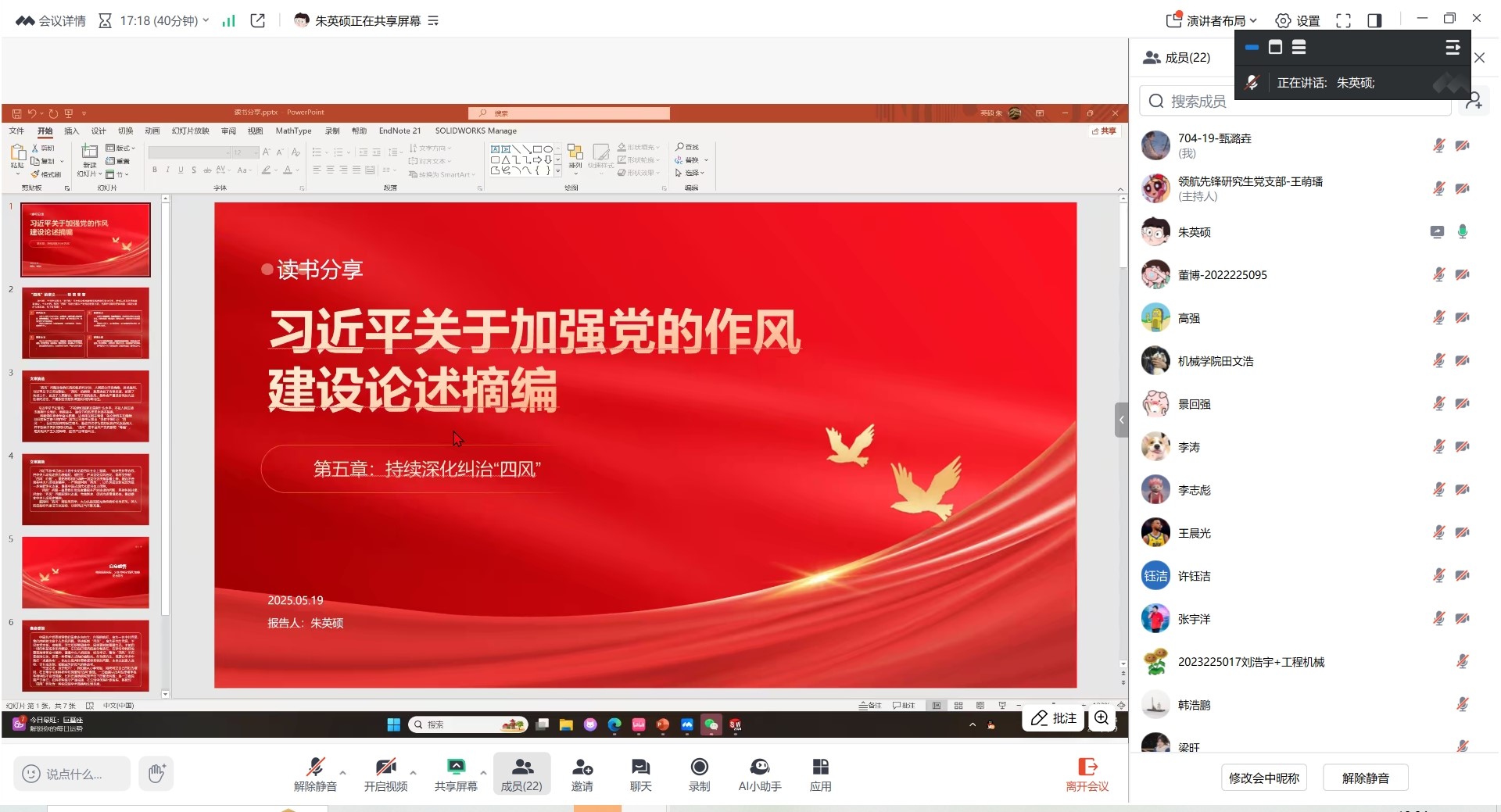Leave the meeting via 离开会议

[1087, 774]
